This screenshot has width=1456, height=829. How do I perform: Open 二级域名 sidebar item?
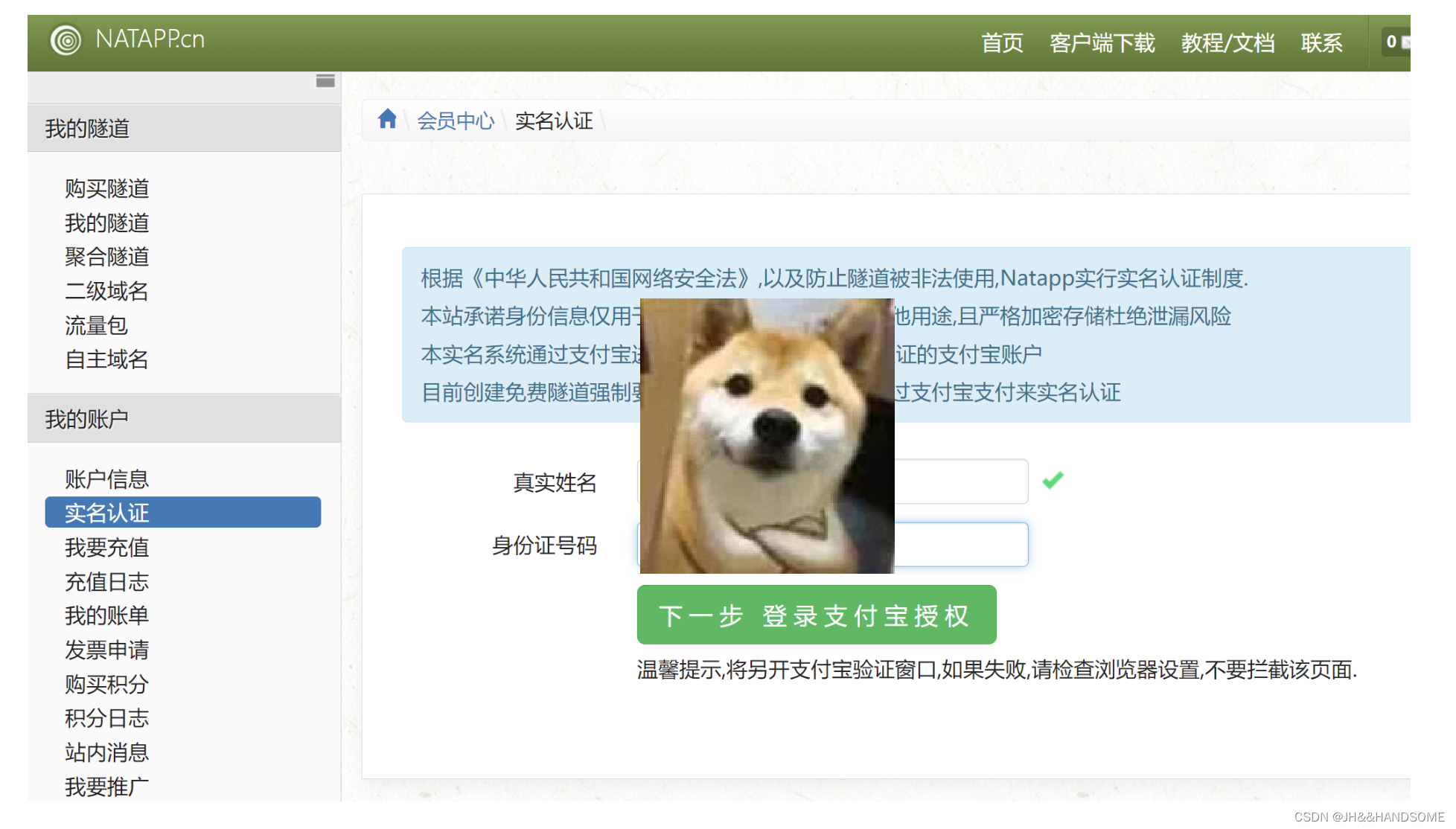107,291
